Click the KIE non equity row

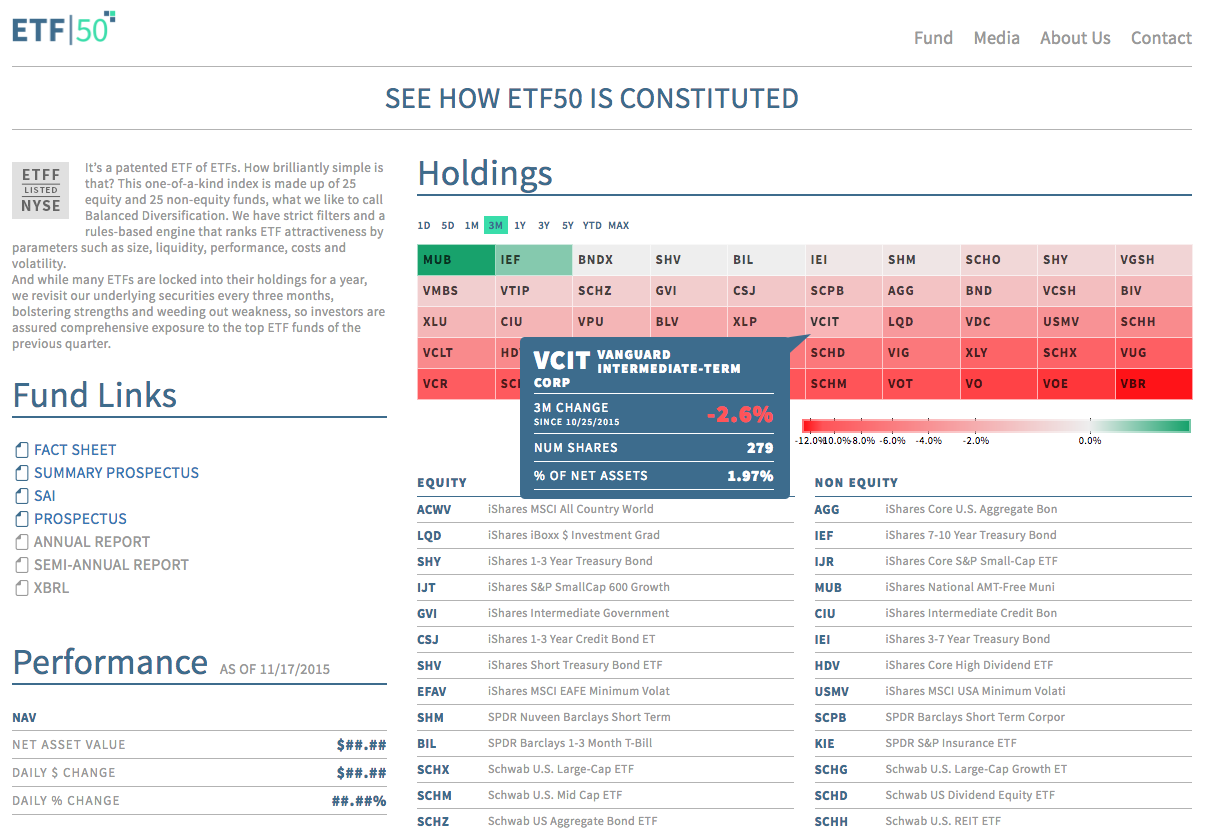[x=1003, y=743]
